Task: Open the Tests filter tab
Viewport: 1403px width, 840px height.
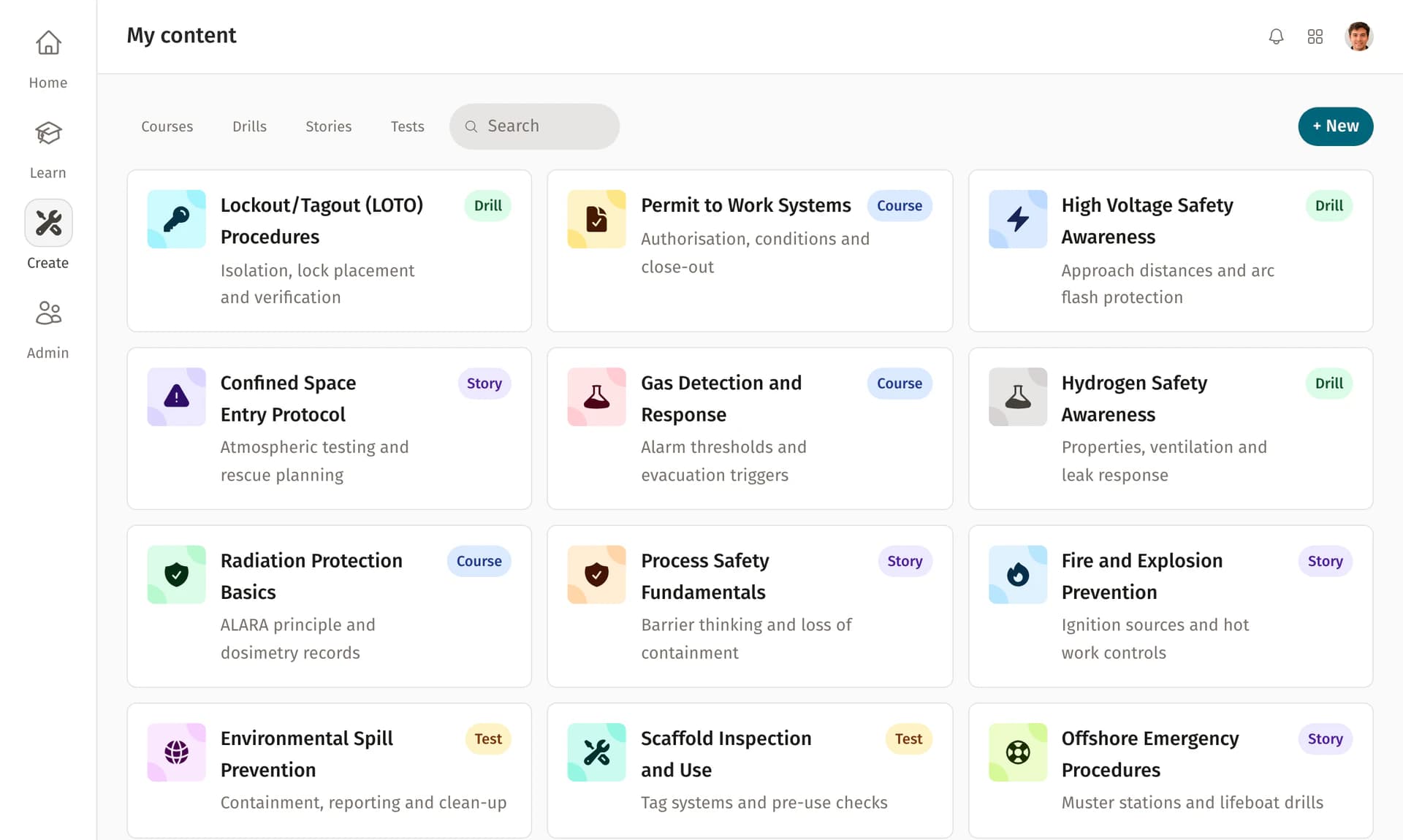Action: pos(407,126)
